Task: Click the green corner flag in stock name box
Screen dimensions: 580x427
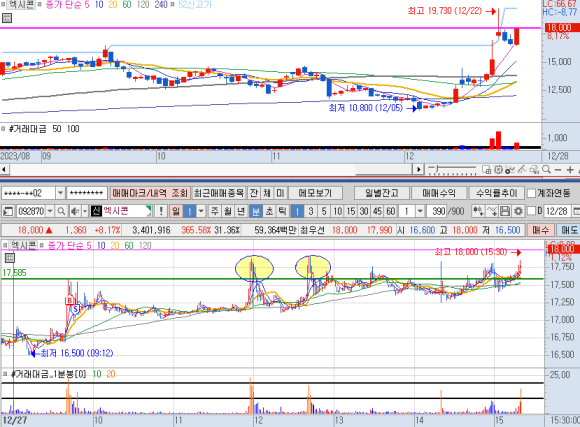Action: [x=149, y=209]
